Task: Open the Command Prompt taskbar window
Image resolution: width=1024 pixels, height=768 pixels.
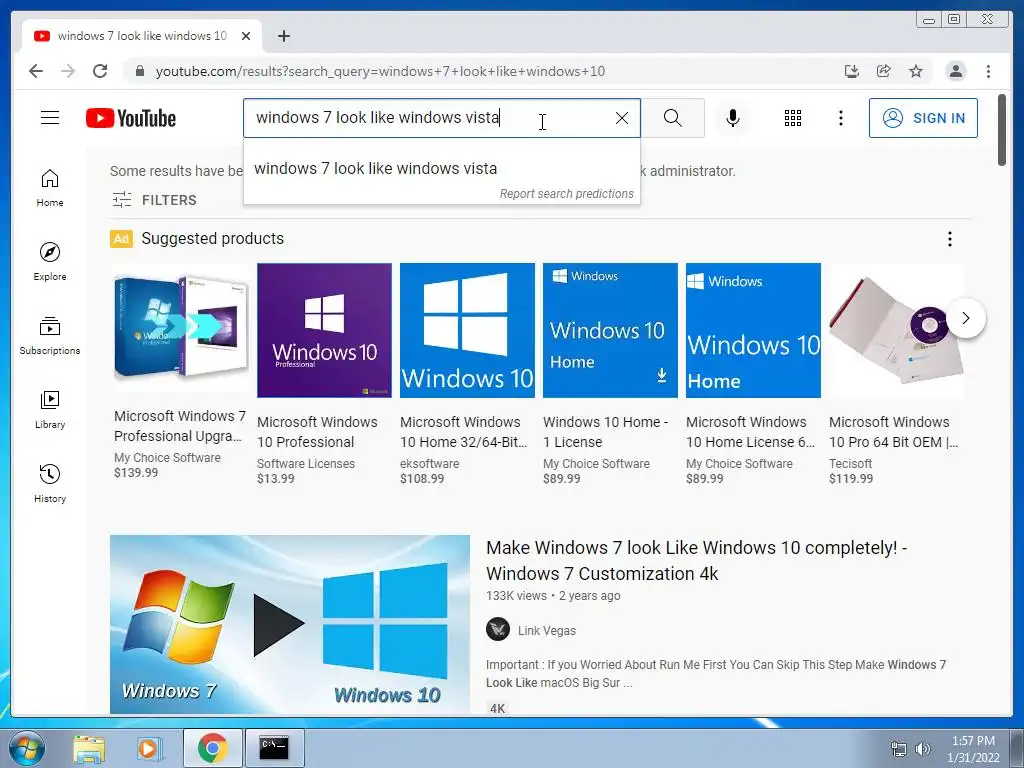Action: point(274,748)
